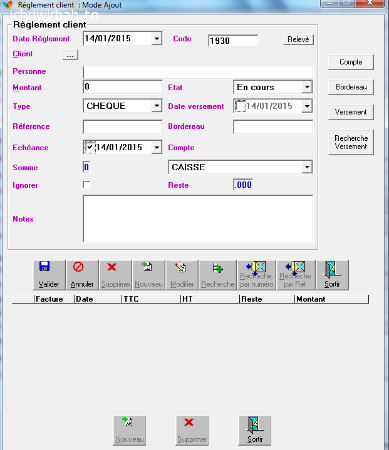Click Recherche par Réf icon button
Viewport: 389px width, 450px height.
pos(296,275)
